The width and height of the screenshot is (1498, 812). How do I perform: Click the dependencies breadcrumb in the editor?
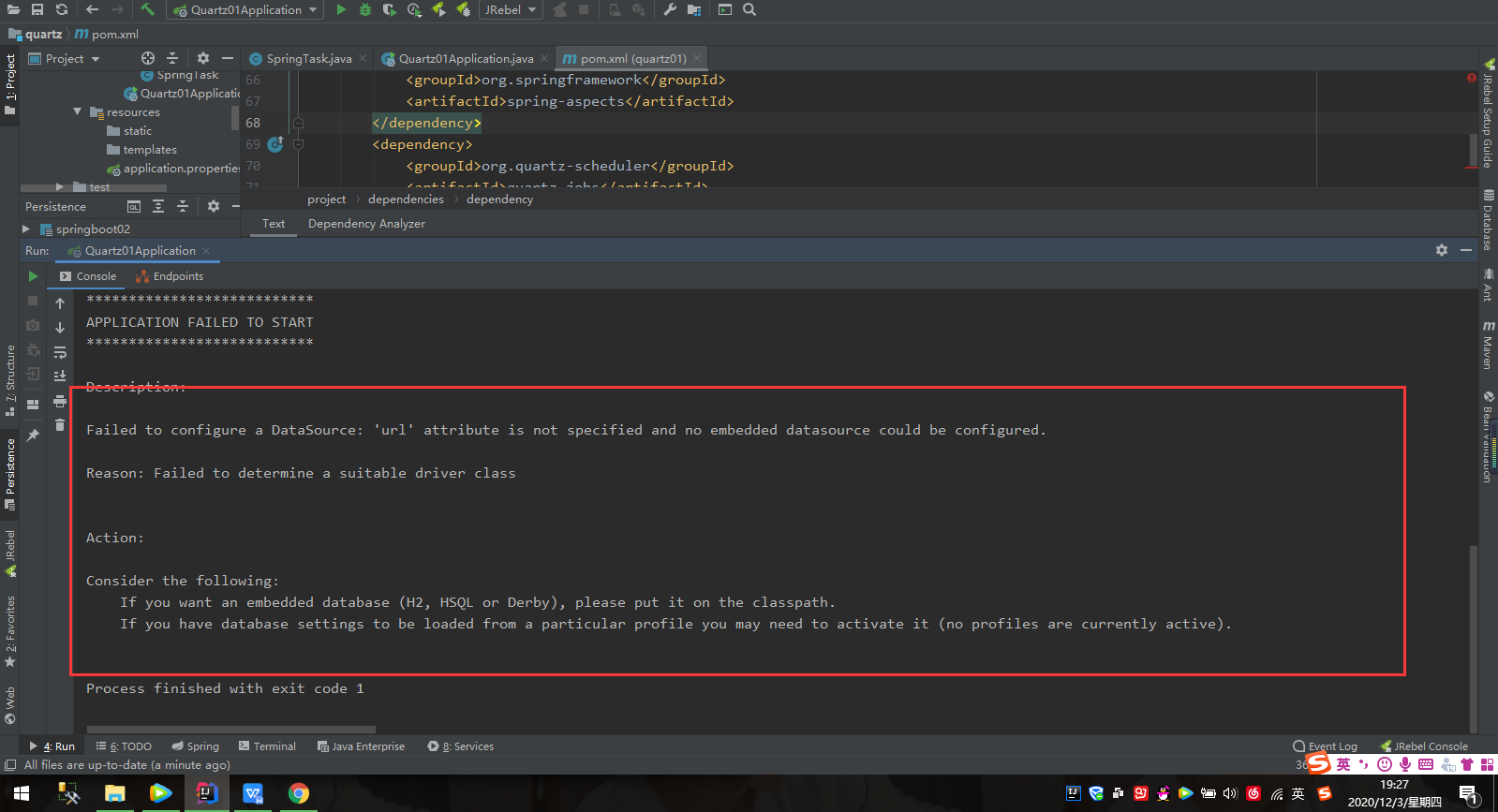(x=406, y=199)
